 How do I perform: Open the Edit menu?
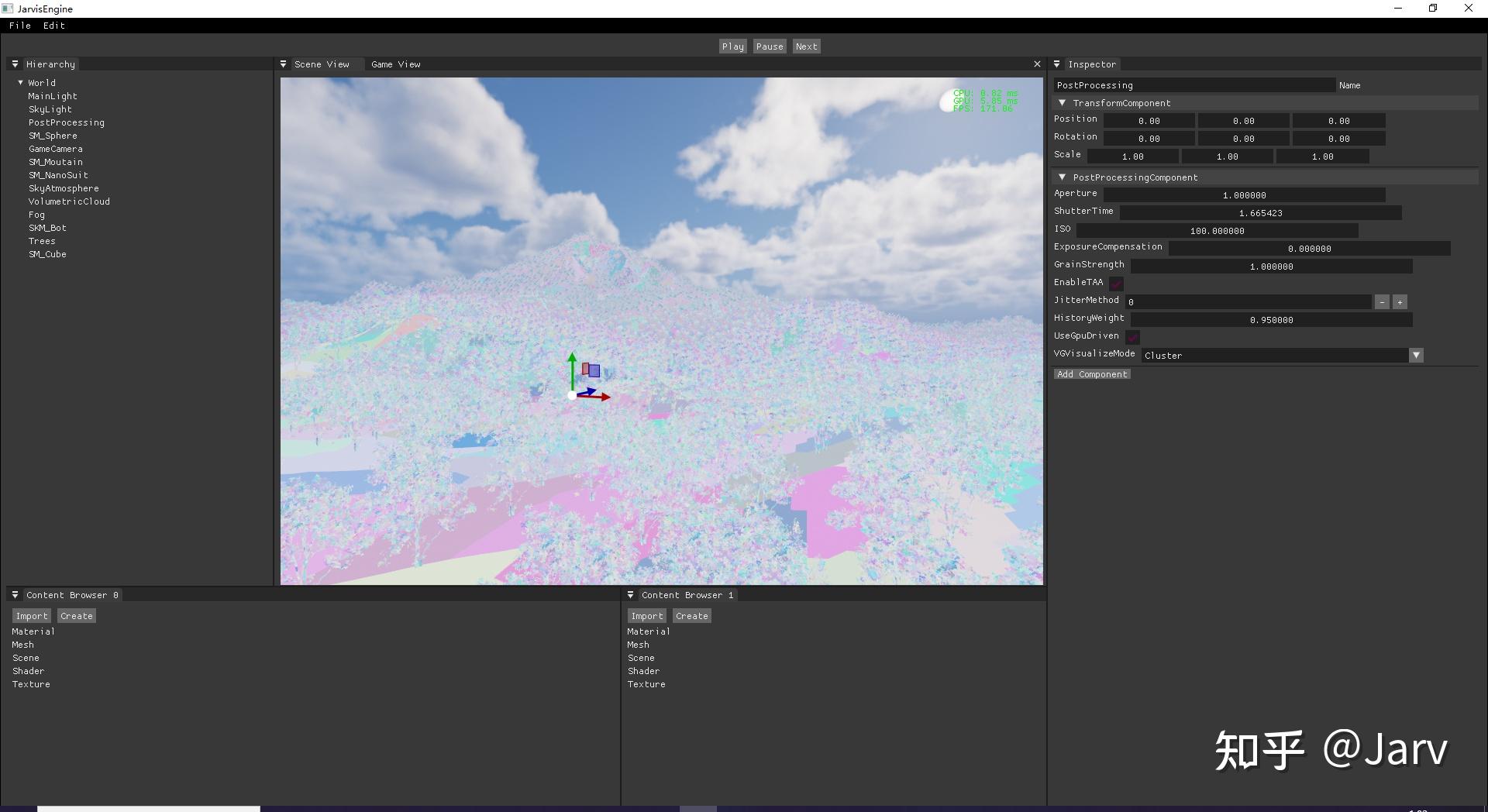pyautogui.click(x=53, y=25)
